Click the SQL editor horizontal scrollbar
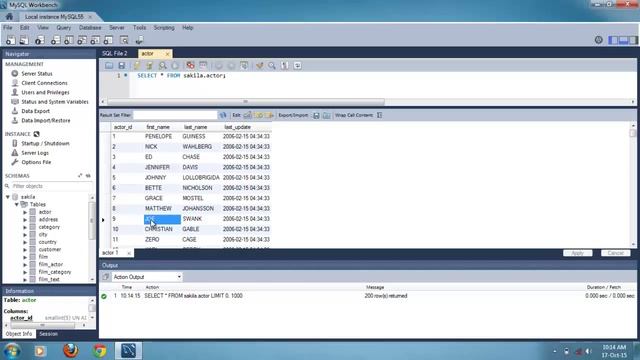The width and height of the screenshot is (640, 360). click(246, 102)
